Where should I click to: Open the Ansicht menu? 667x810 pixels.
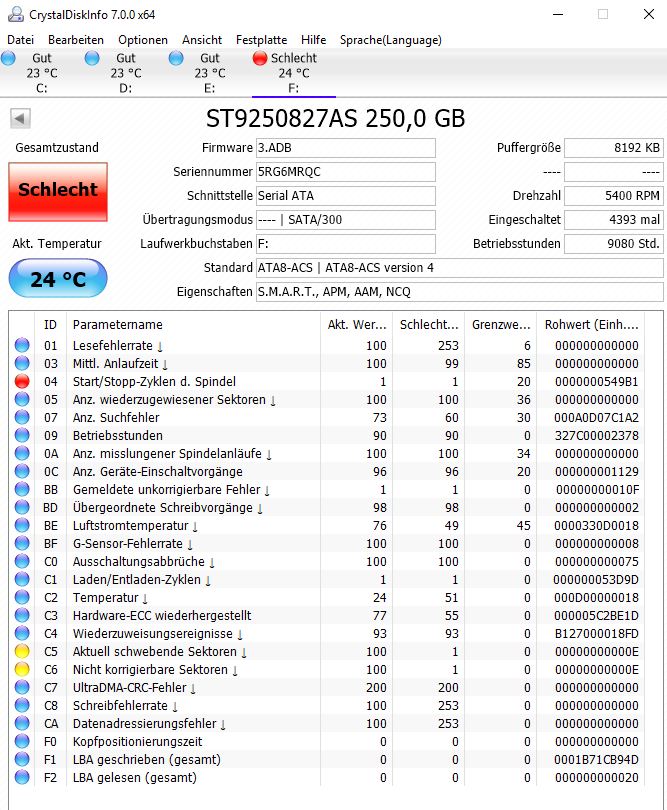pyautogui.click(x=201, y=40)
